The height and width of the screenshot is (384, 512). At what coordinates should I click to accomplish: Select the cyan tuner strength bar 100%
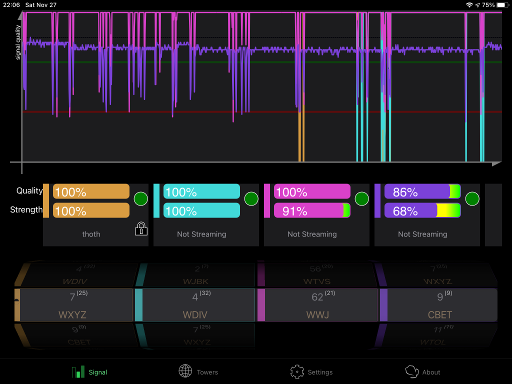pyautogui.click(x=202, y=211)
